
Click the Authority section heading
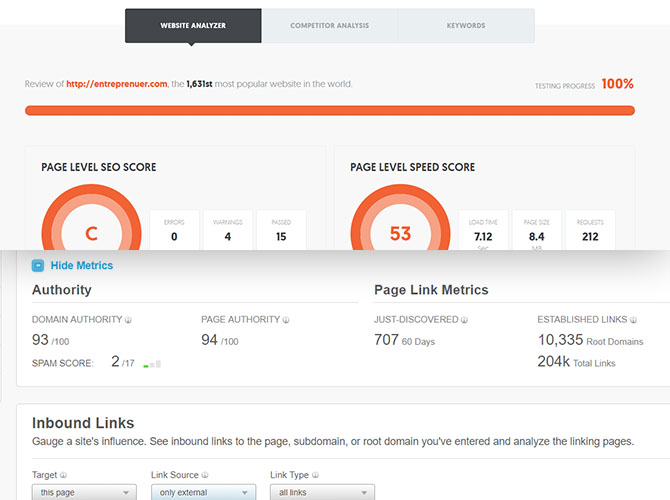(62, 290)
